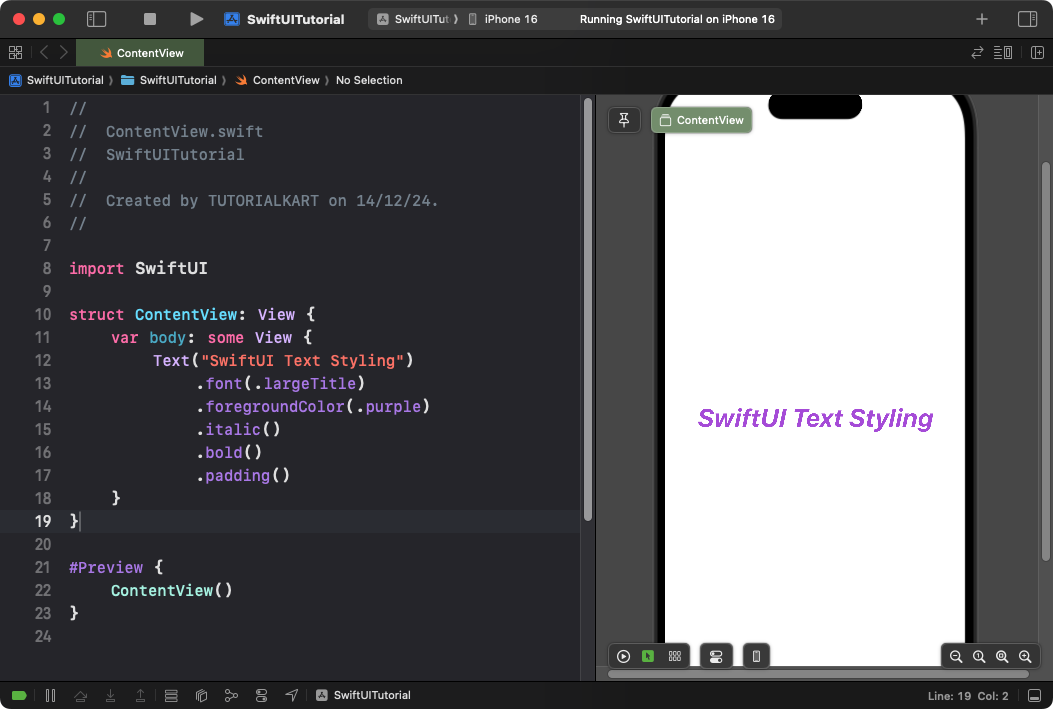Open preview variants grid mode

pos(674,655)
